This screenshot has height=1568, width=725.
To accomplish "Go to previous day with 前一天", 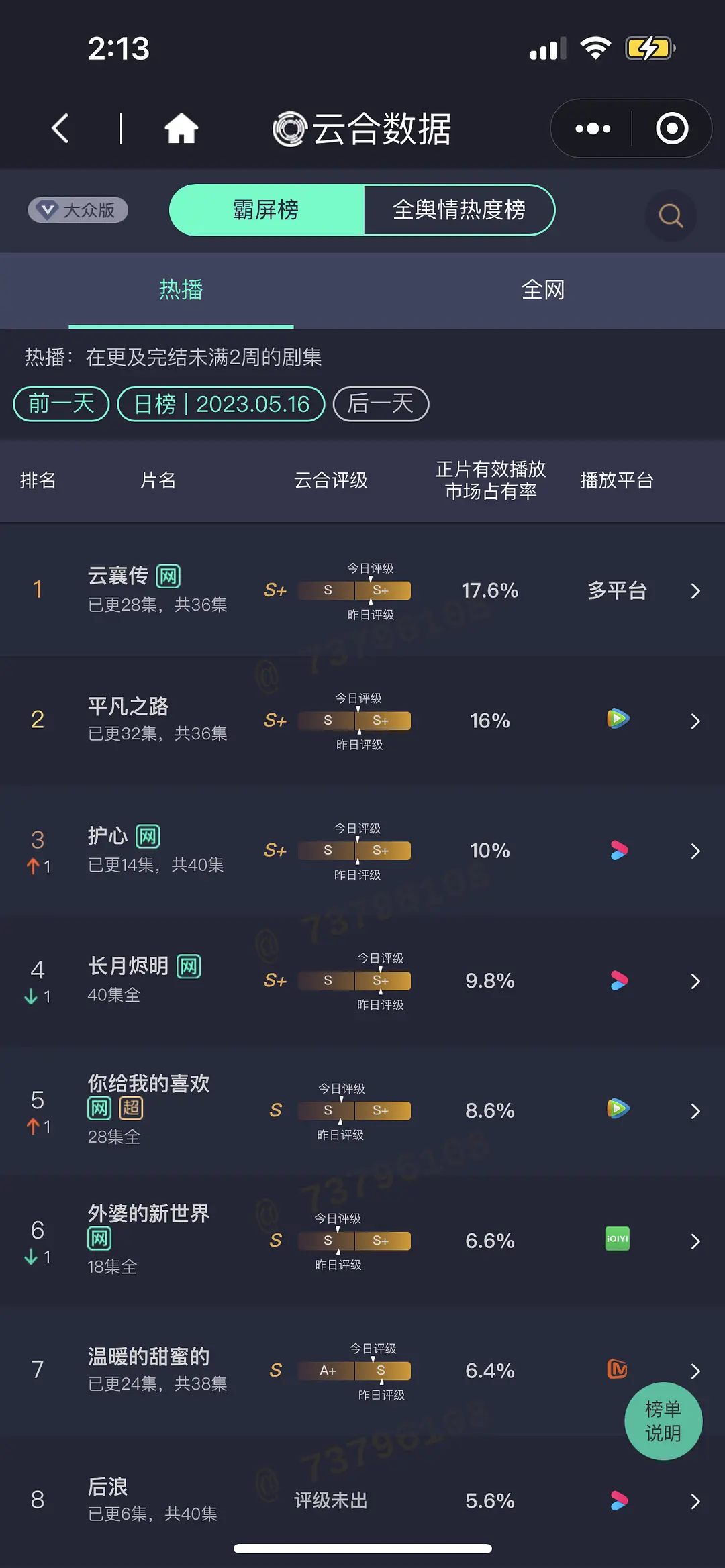I will [61, 404].
